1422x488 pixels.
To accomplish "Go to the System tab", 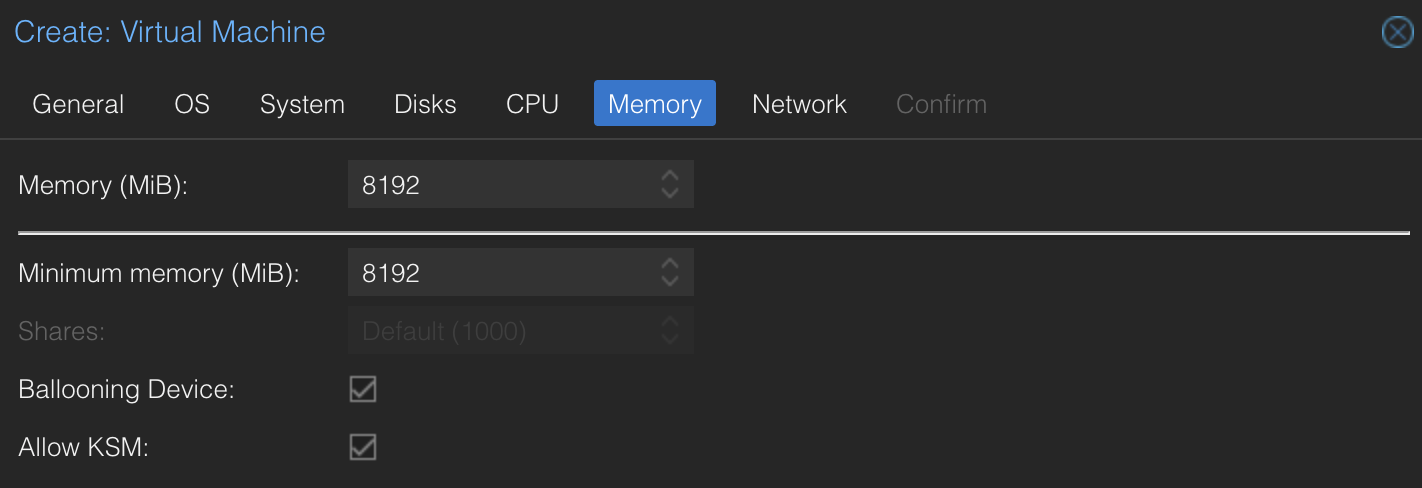I will click(x=302, y=104).
